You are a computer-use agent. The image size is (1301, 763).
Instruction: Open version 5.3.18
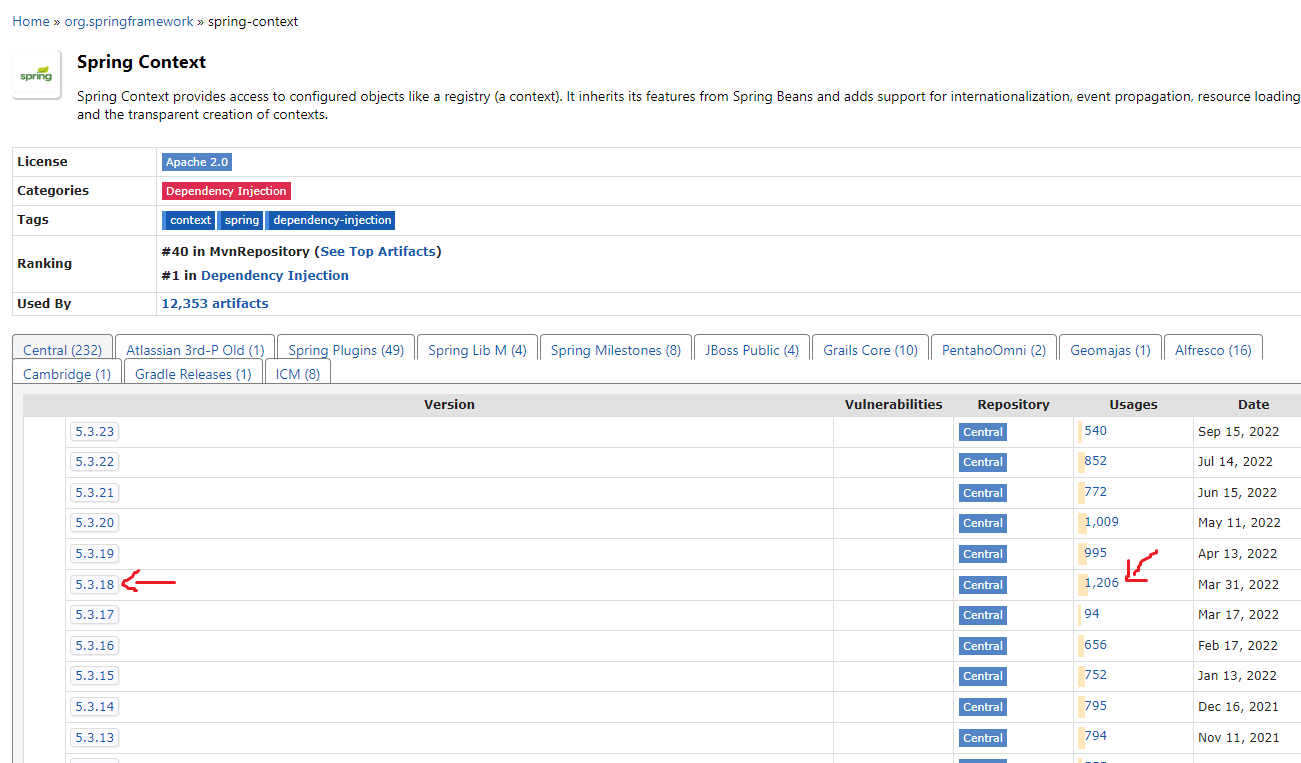pos(94,585)
